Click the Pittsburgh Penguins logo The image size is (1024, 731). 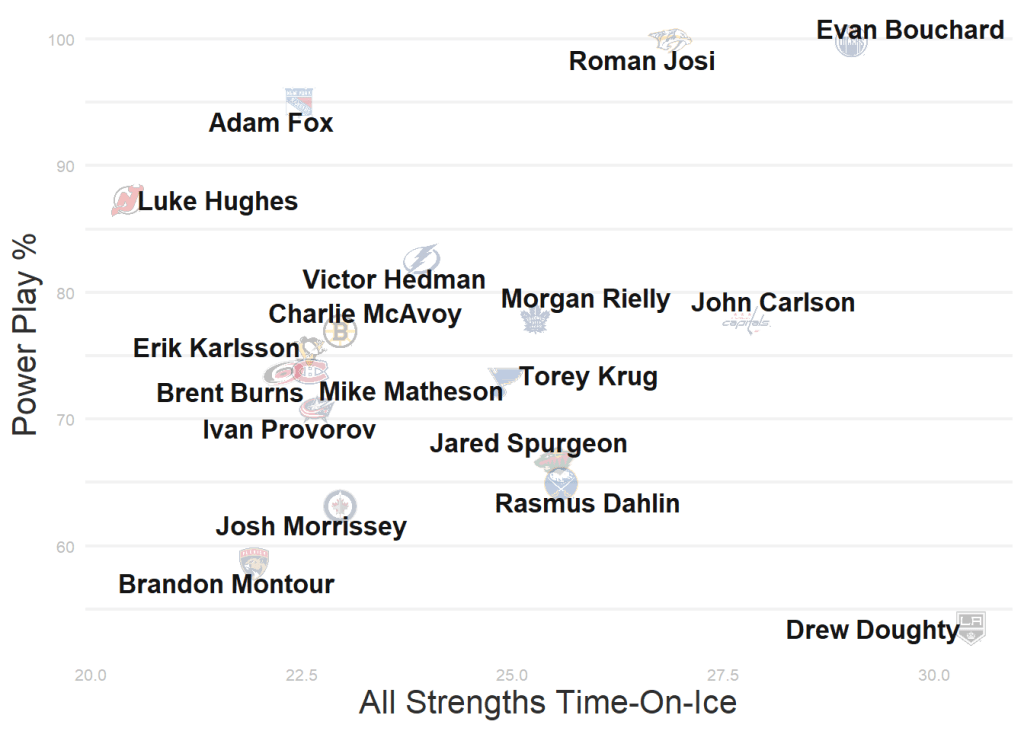click(312, 349)
